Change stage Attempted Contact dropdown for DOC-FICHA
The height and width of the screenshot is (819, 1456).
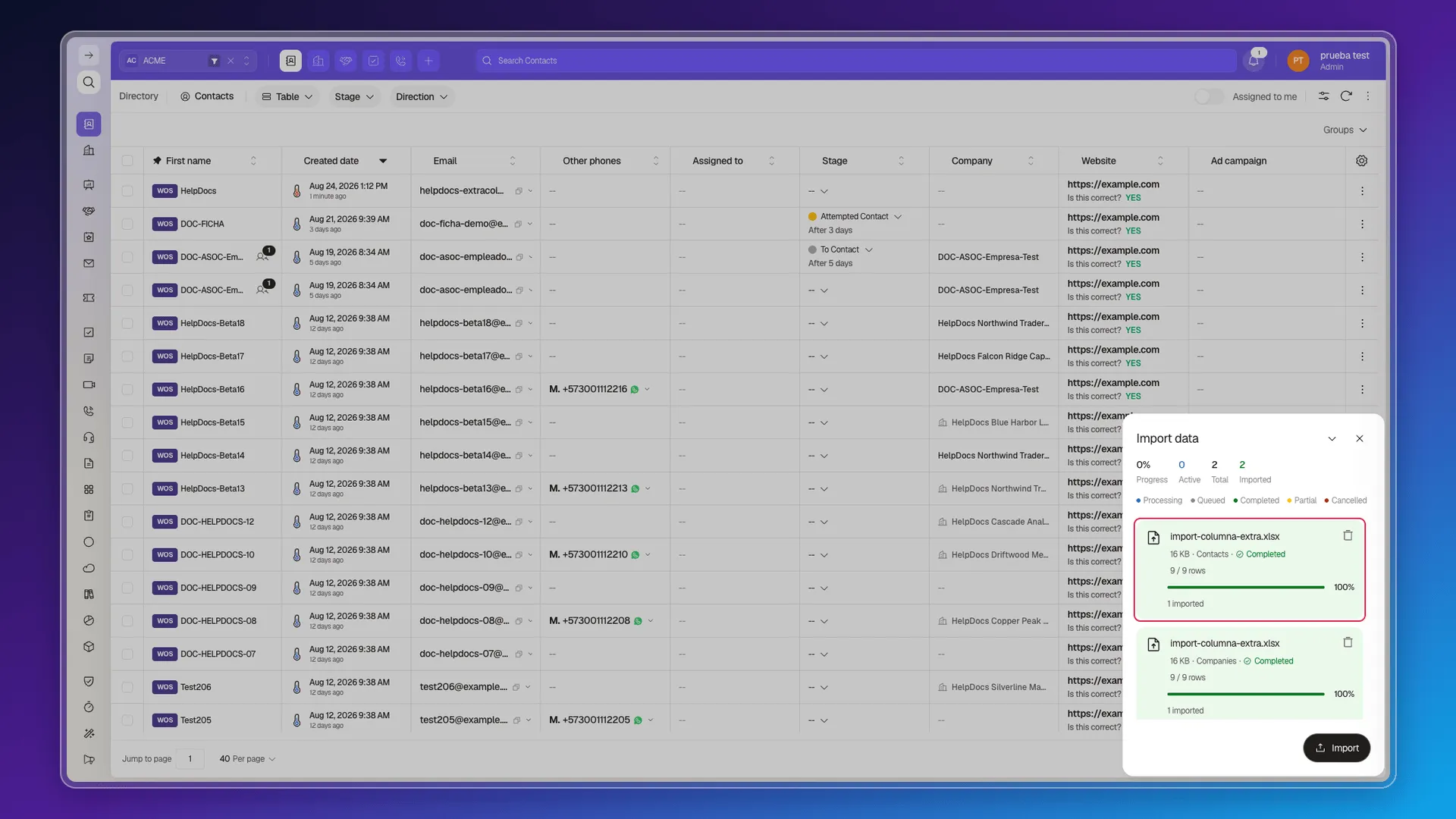coord(898,217)
